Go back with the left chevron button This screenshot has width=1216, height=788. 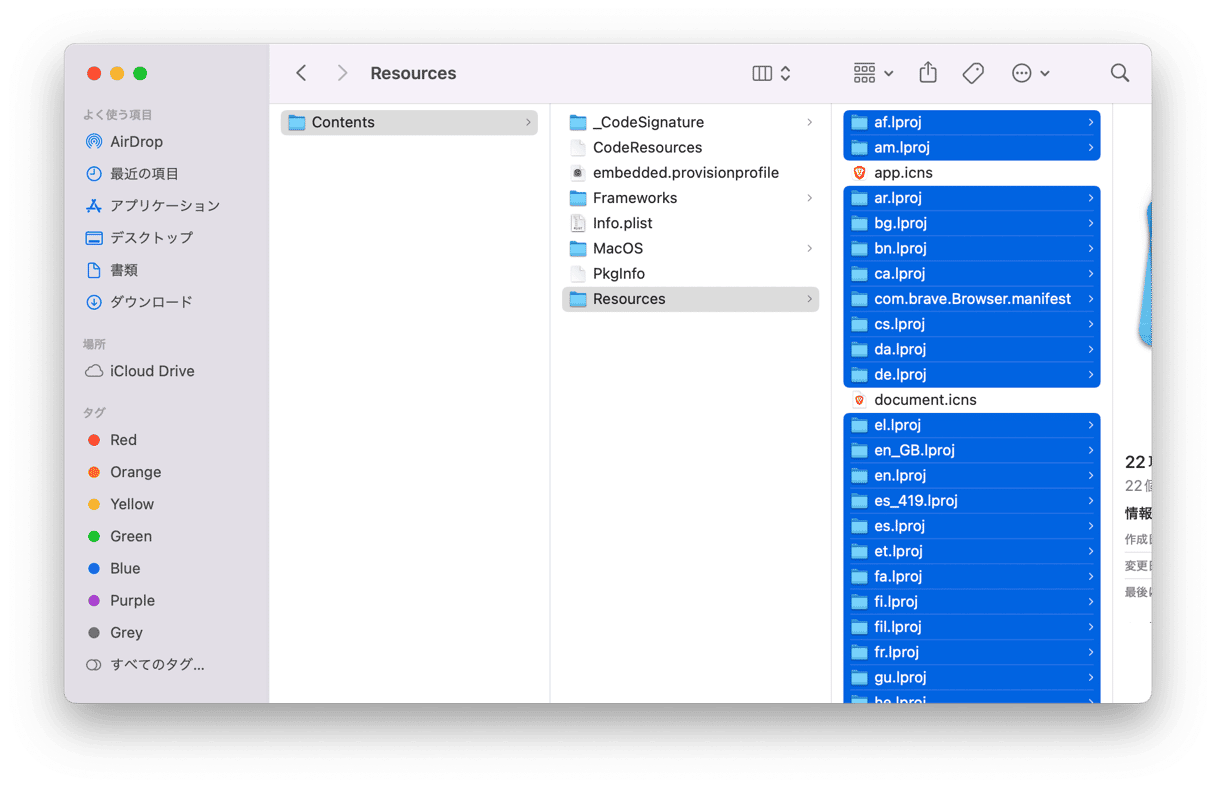point(301,73)
